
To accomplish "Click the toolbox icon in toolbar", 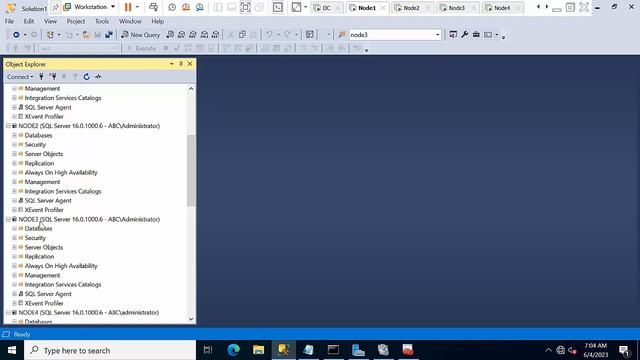I will (x=476, y=35).
